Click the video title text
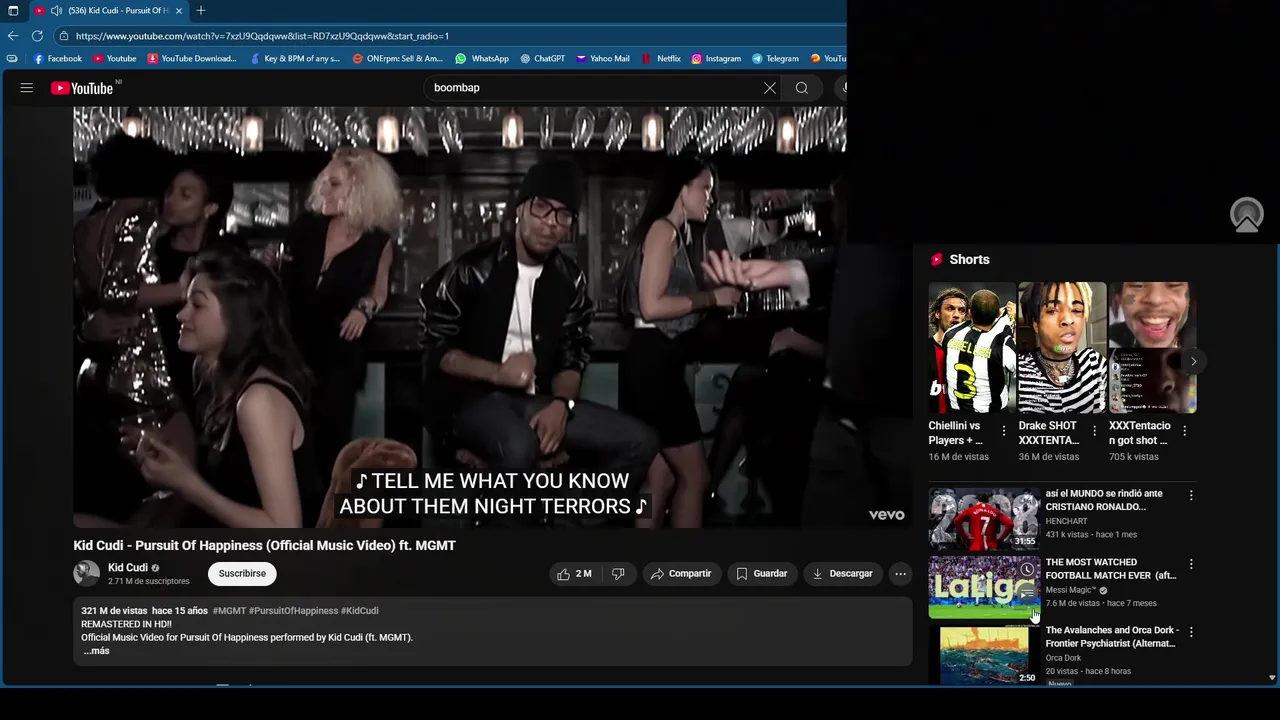Screen dimensions: 1280x720 [x=264, y=545]
